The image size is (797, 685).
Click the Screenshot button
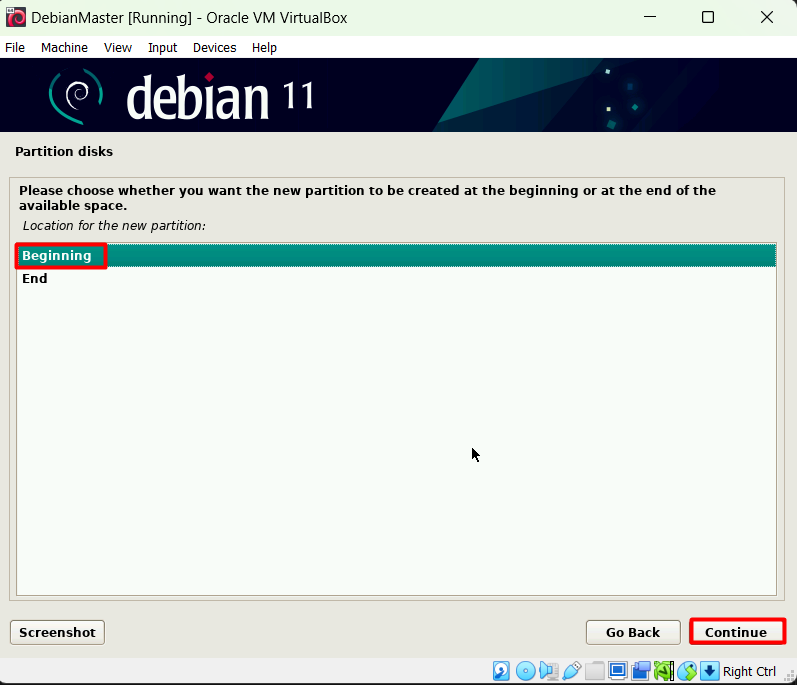tap(57, 632)
